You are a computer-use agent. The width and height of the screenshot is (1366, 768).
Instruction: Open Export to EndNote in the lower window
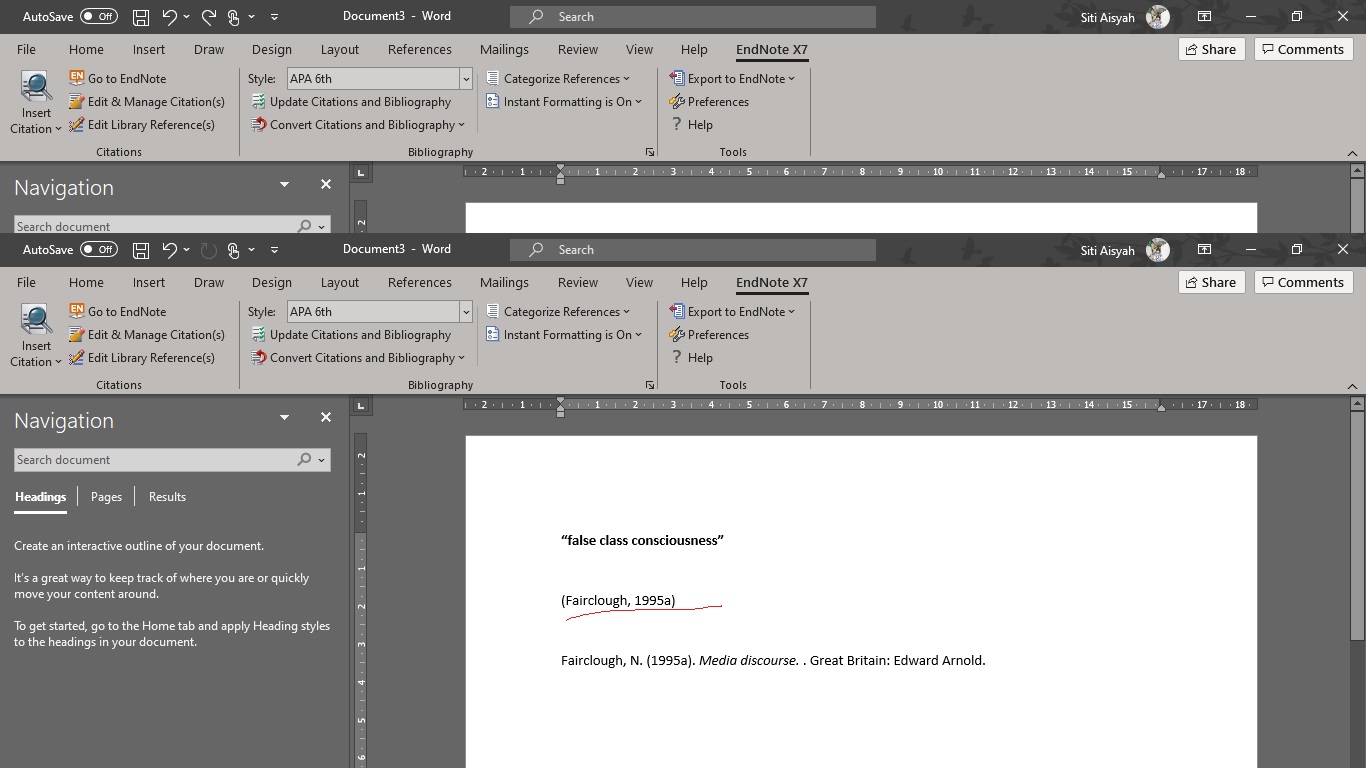coord(732,312)
